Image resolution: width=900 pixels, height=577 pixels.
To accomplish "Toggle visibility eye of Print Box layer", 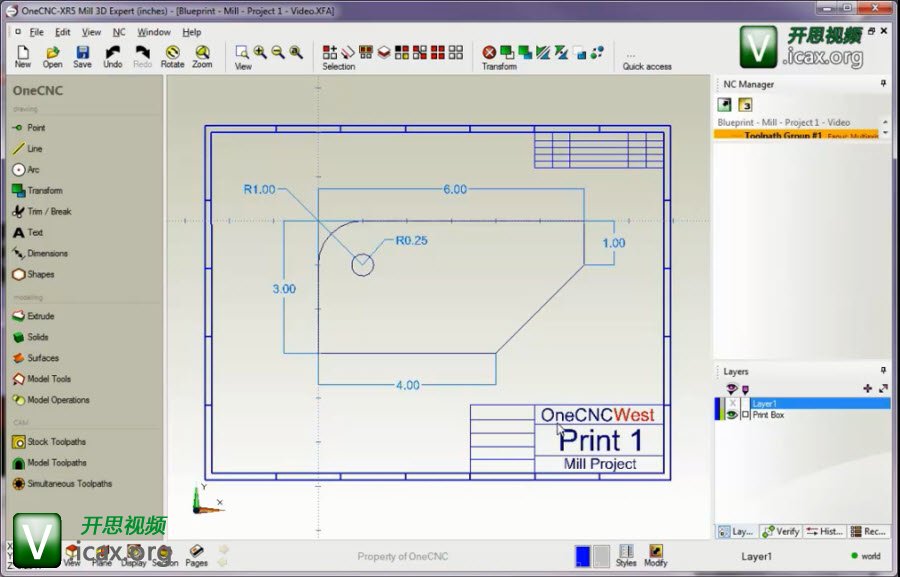I will point(732,415).
